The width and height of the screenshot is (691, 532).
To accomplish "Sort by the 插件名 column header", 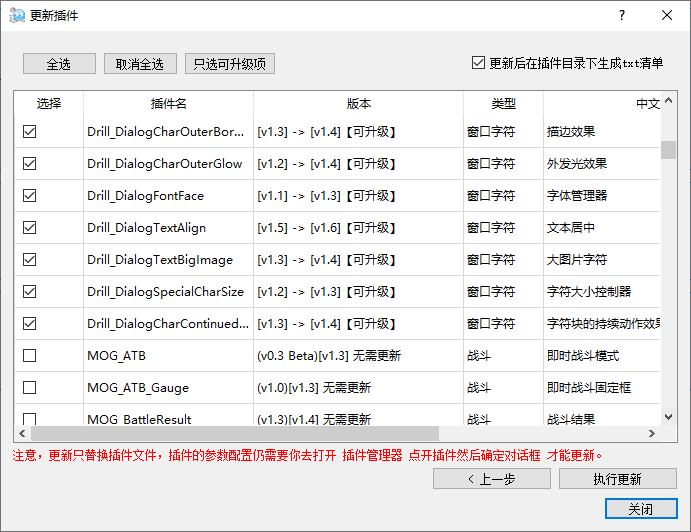I will [168, 104].
